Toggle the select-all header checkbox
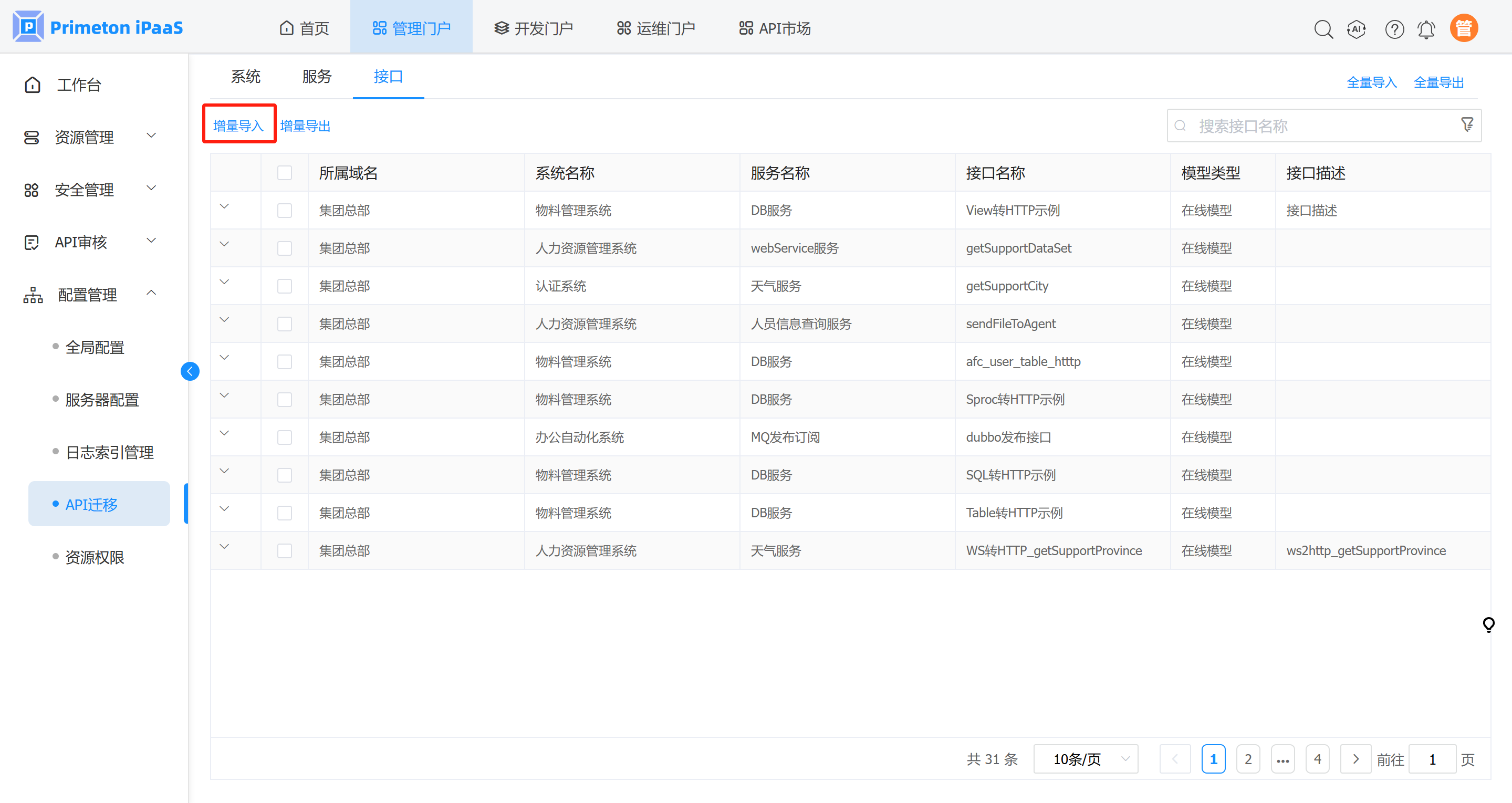Image resolution: width=1512 pixels, height=803 pixels. 285,173
